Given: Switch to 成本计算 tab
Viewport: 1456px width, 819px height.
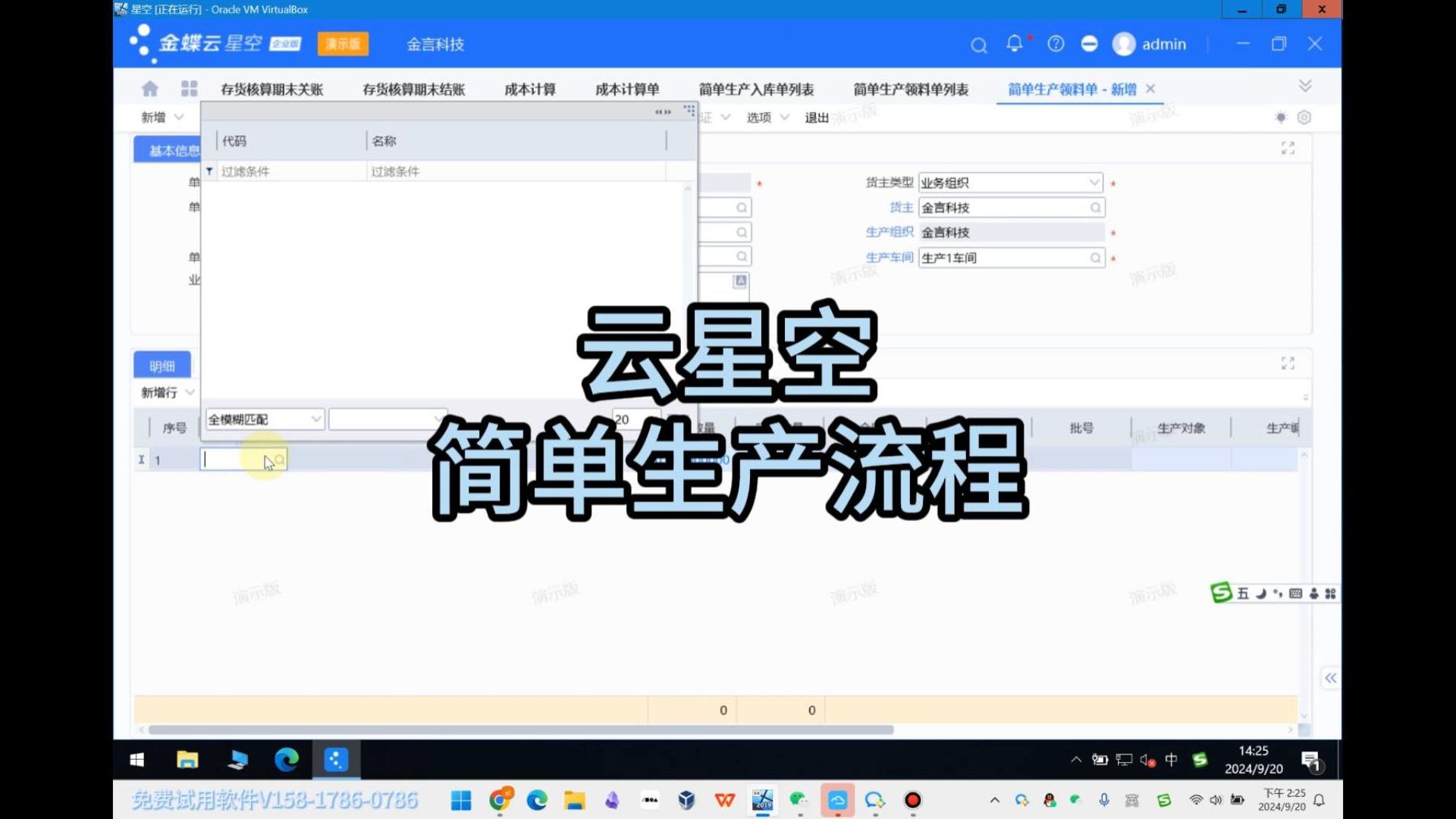Looking at the screenshot, I should tap(530, 89).
